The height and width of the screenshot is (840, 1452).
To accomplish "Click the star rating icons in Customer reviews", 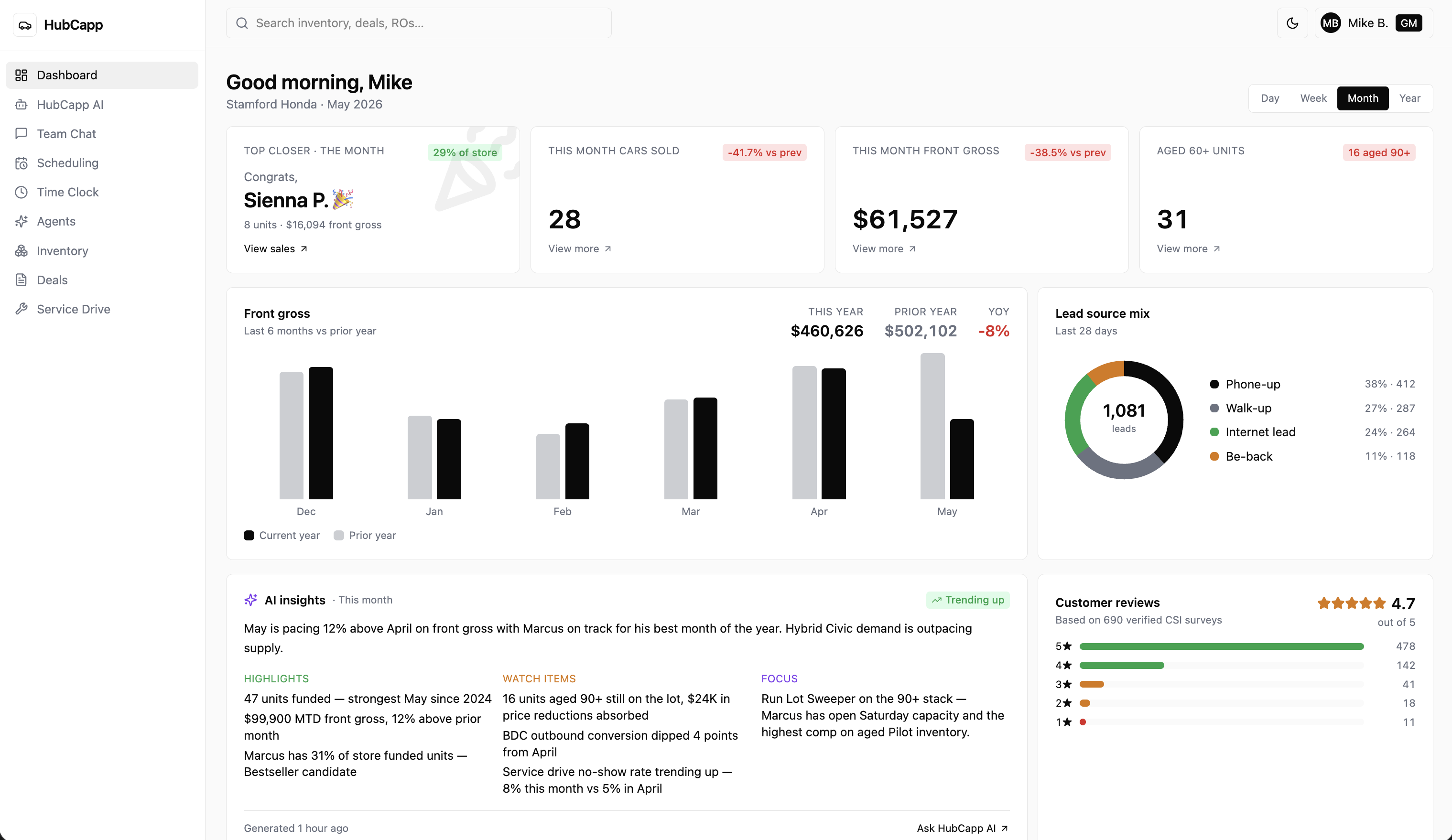I will (1351, 603).
